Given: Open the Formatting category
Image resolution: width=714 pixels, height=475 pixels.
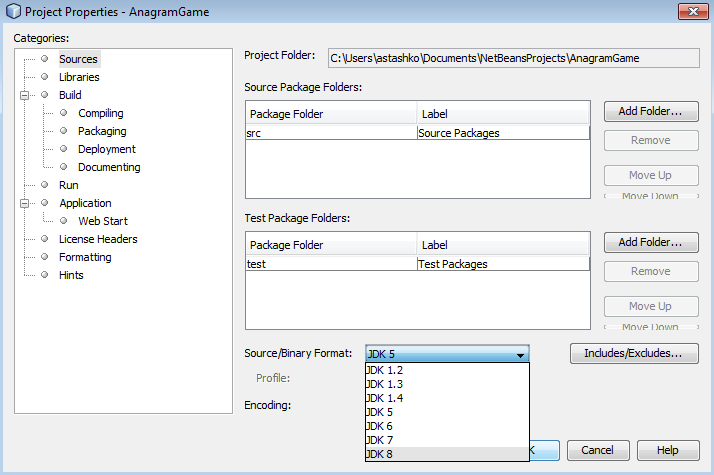Looking at the screenshot, I should pos(85,257).
